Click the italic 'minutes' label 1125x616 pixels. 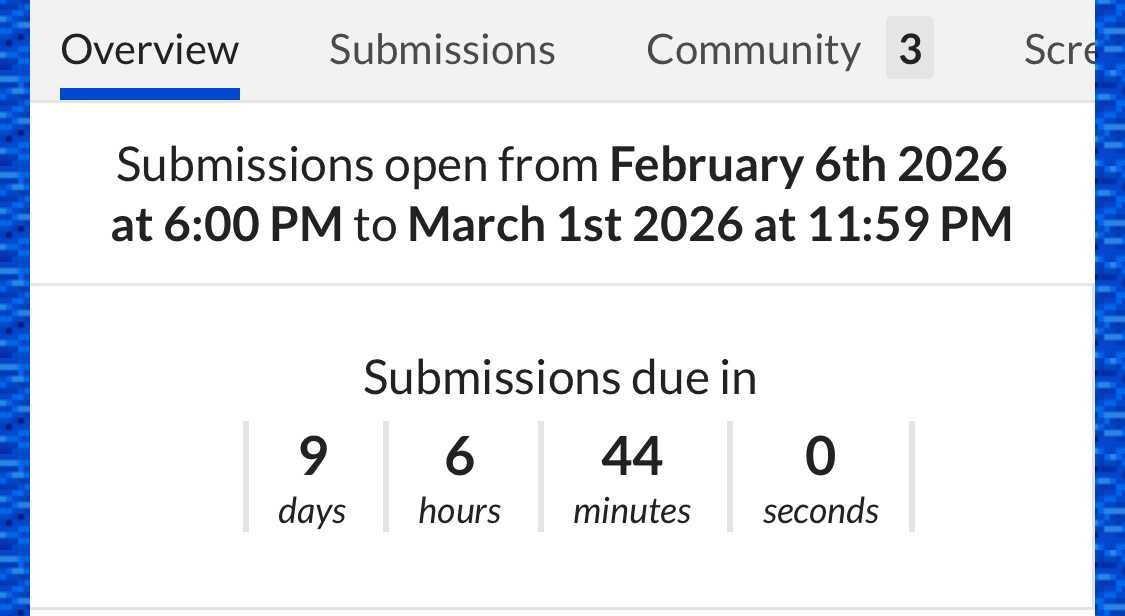(x=632, y=511)
